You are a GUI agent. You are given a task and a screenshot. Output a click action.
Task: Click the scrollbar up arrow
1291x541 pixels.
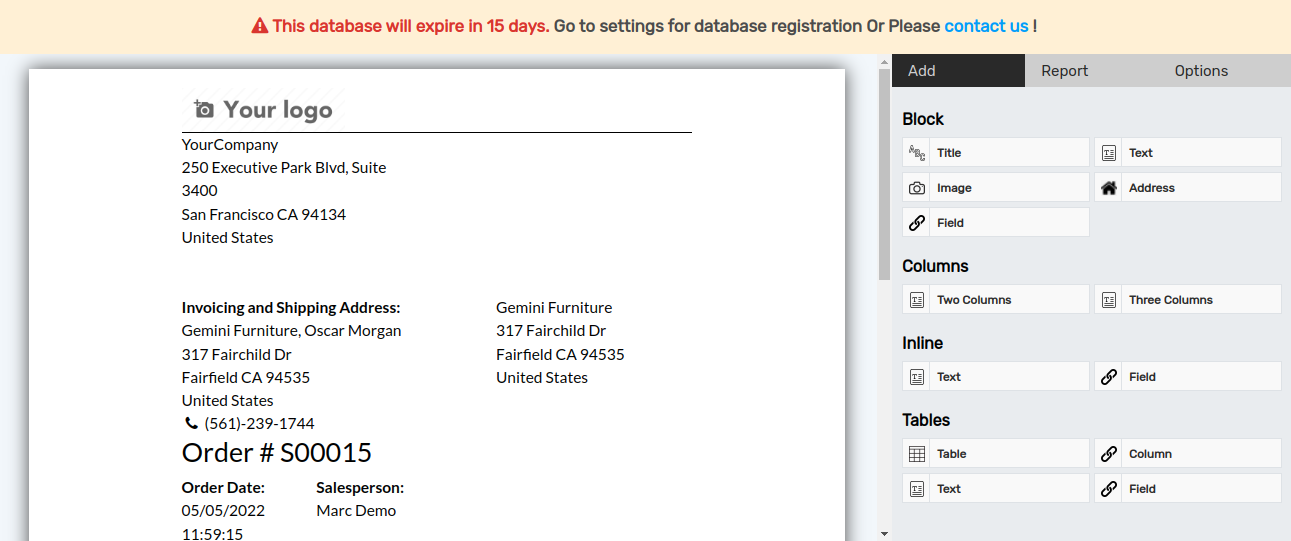[884, 62]
